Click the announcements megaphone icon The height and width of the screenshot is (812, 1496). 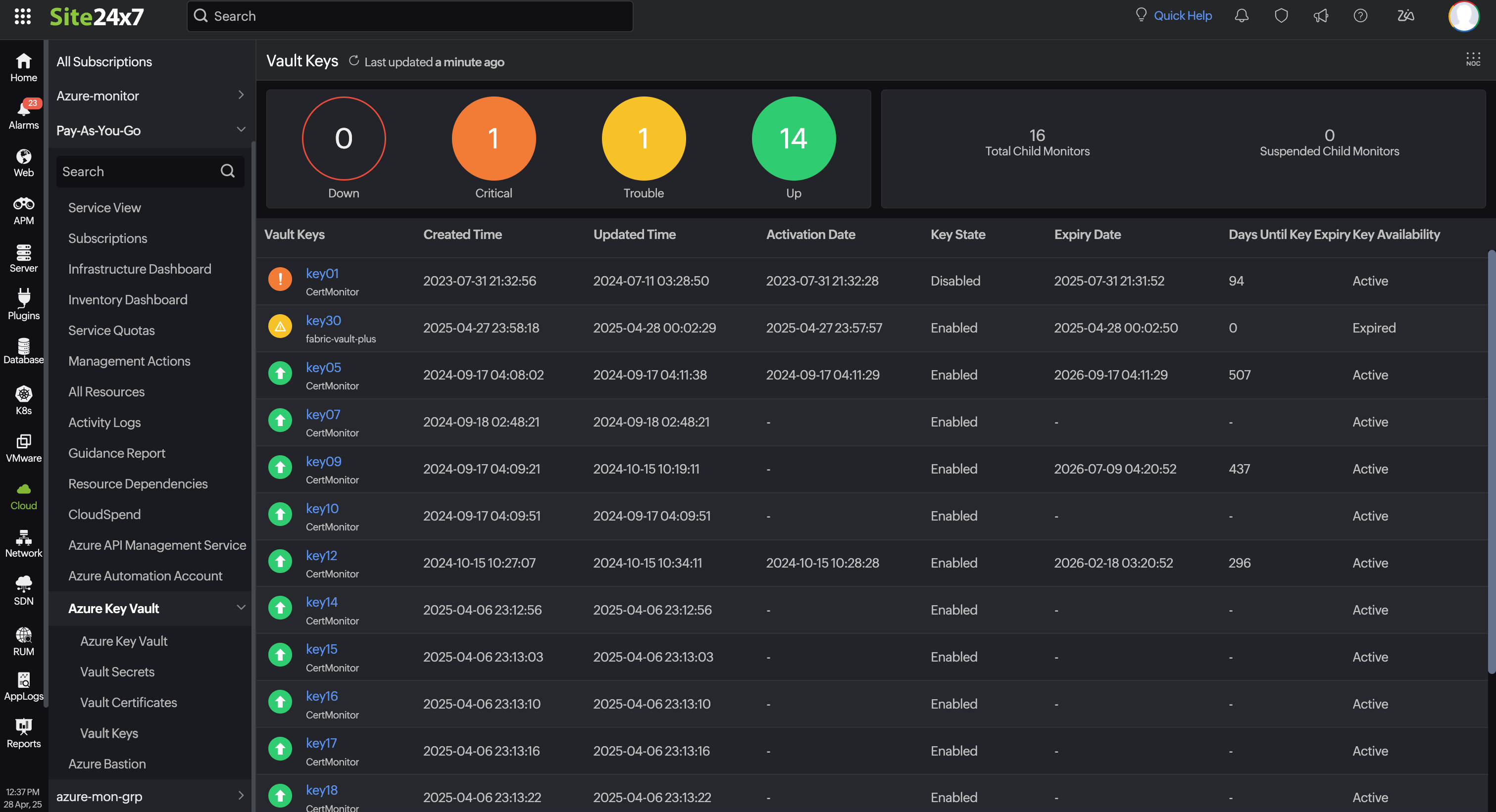pos(1321,16)
